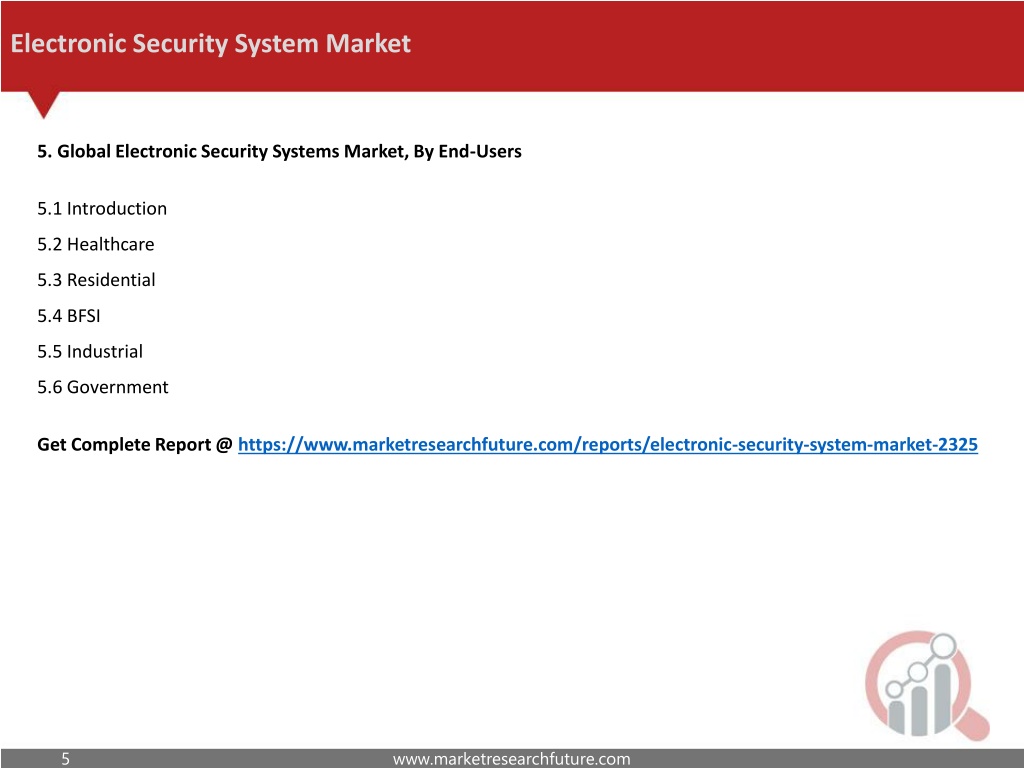Select the '5.1 Introduction' line
Viewport: 1024px width, 768px height.
pos(102,209)
